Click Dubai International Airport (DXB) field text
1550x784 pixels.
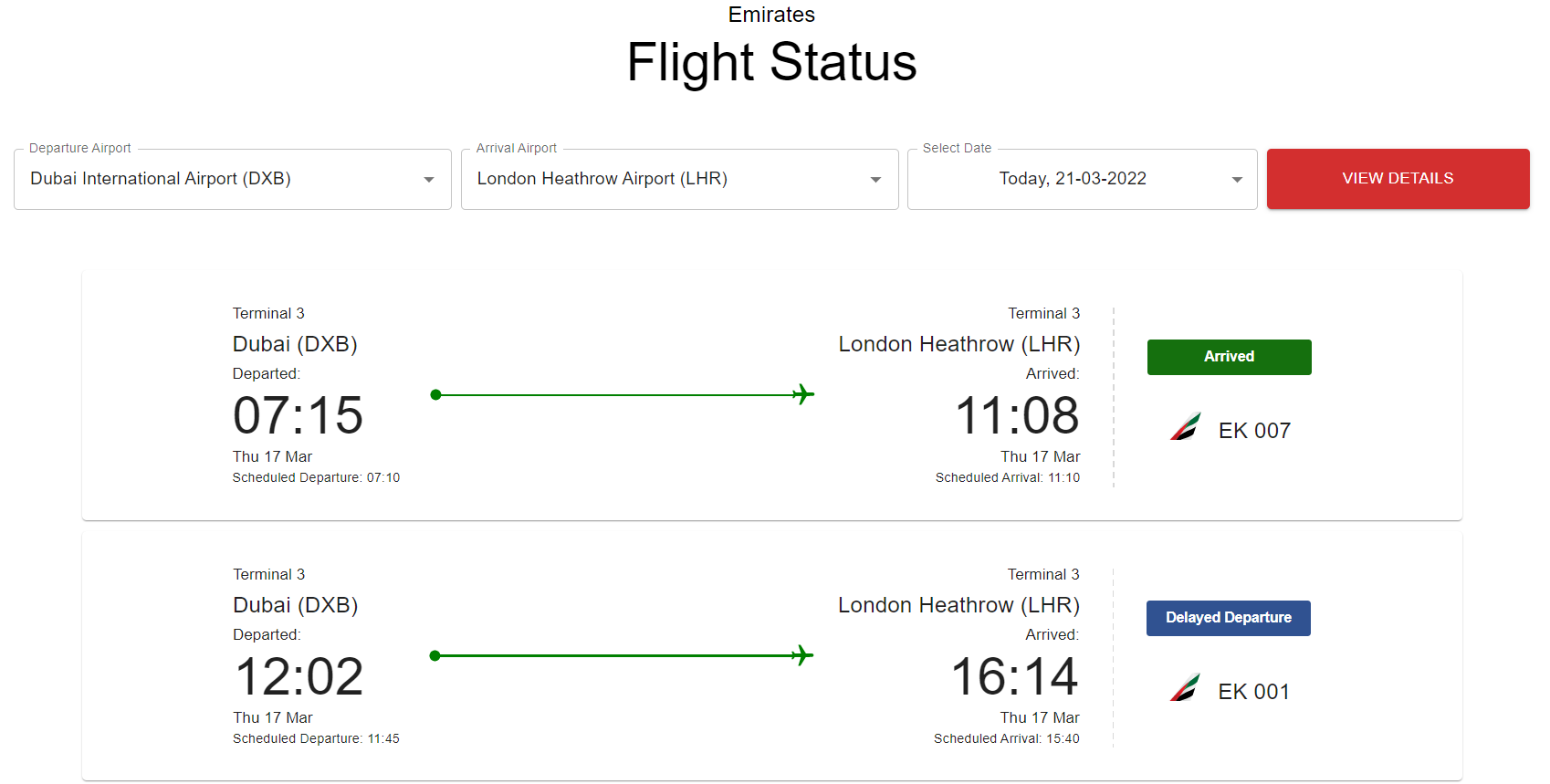[x=160, y=178]
